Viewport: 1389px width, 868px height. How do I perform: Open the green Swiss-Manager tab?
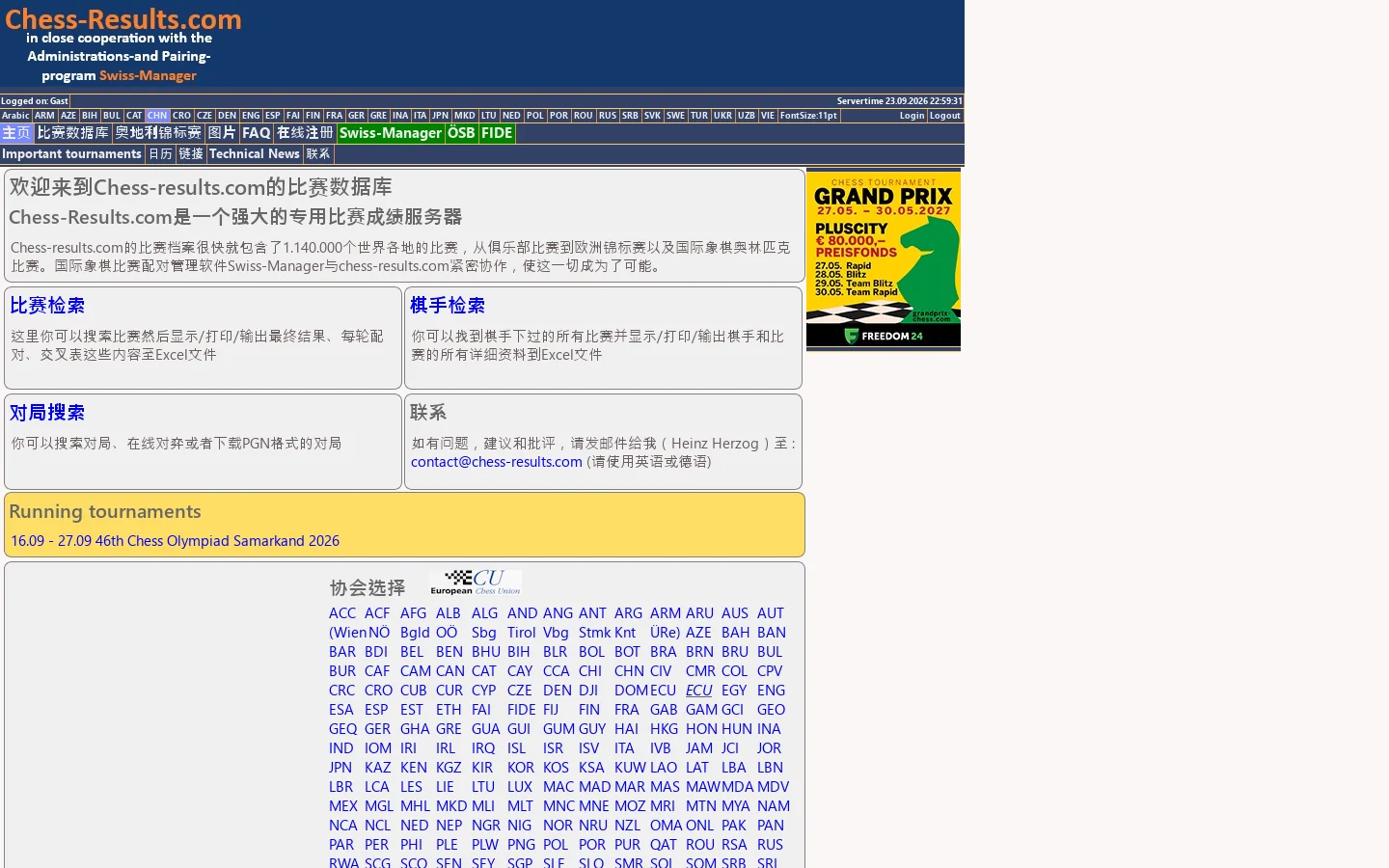[391, 133]
